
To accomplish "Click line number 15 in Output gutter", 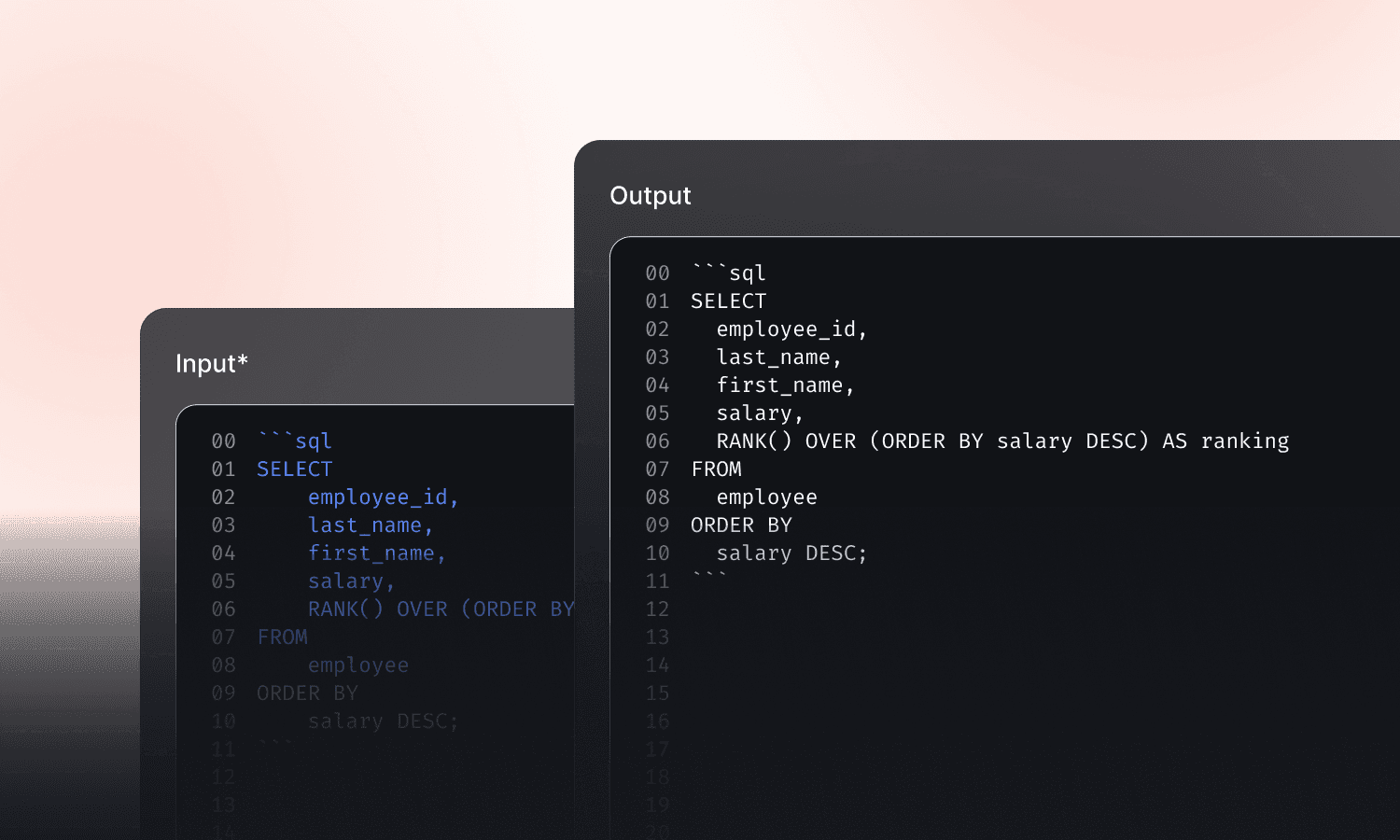I will pos(657,693).
